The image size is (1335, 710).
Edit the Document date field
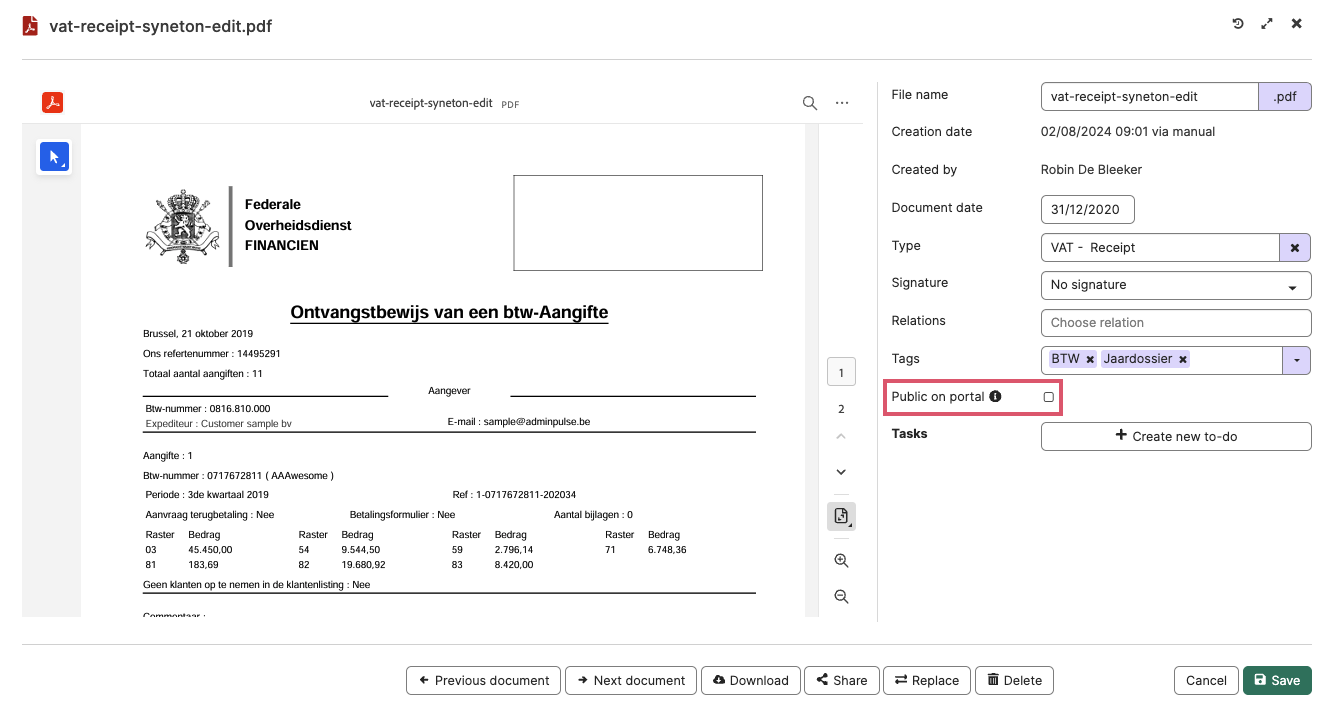tap(1087, 210)
